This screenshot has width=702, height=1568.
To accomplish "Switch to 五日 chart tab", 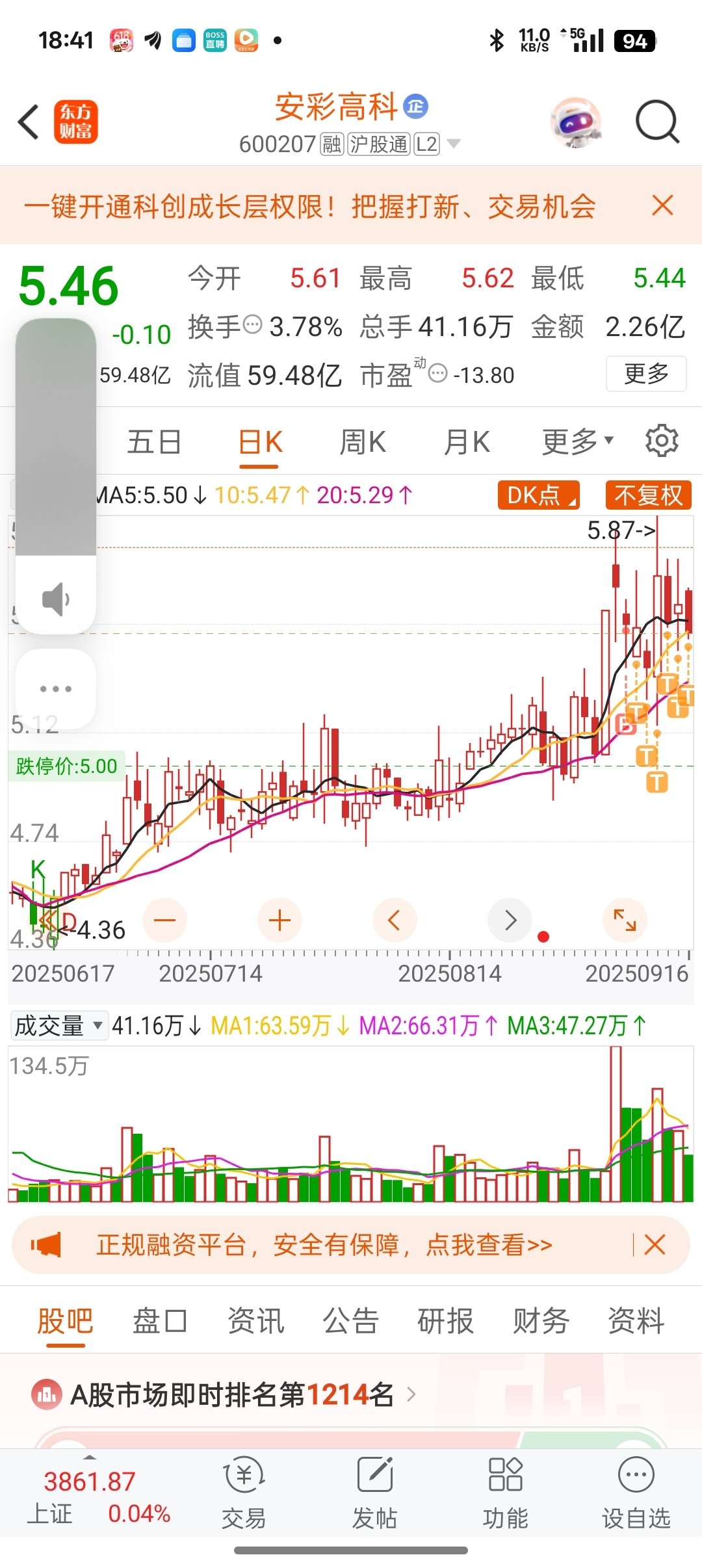I will coord(154,442).
